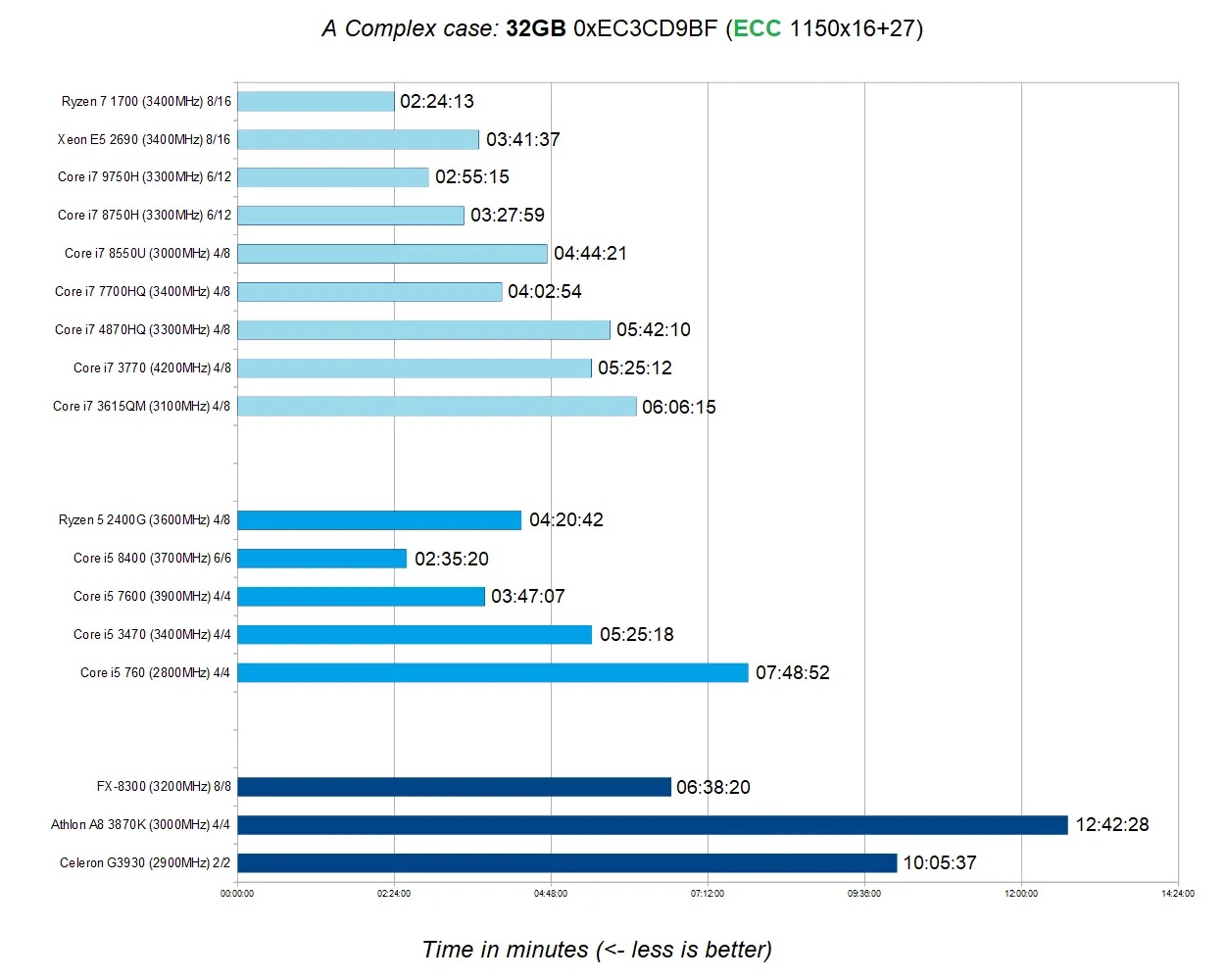The height and width of the screenshot is (980, 1225).
Task: Click the Core i7 8750H bar
Action: pyautogui.click(x=351, y=216)
